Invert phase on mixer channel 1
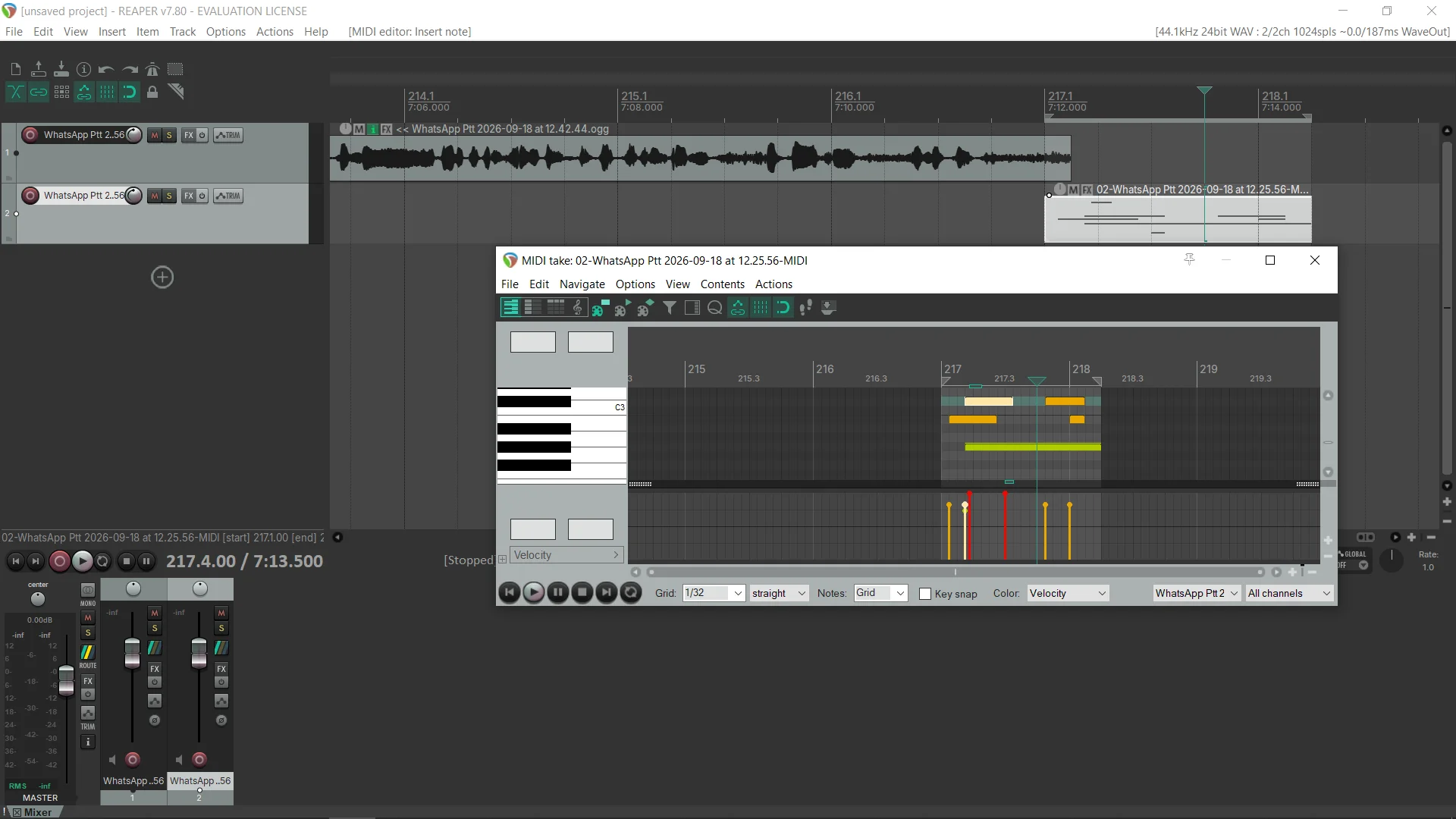 [155, 720]
